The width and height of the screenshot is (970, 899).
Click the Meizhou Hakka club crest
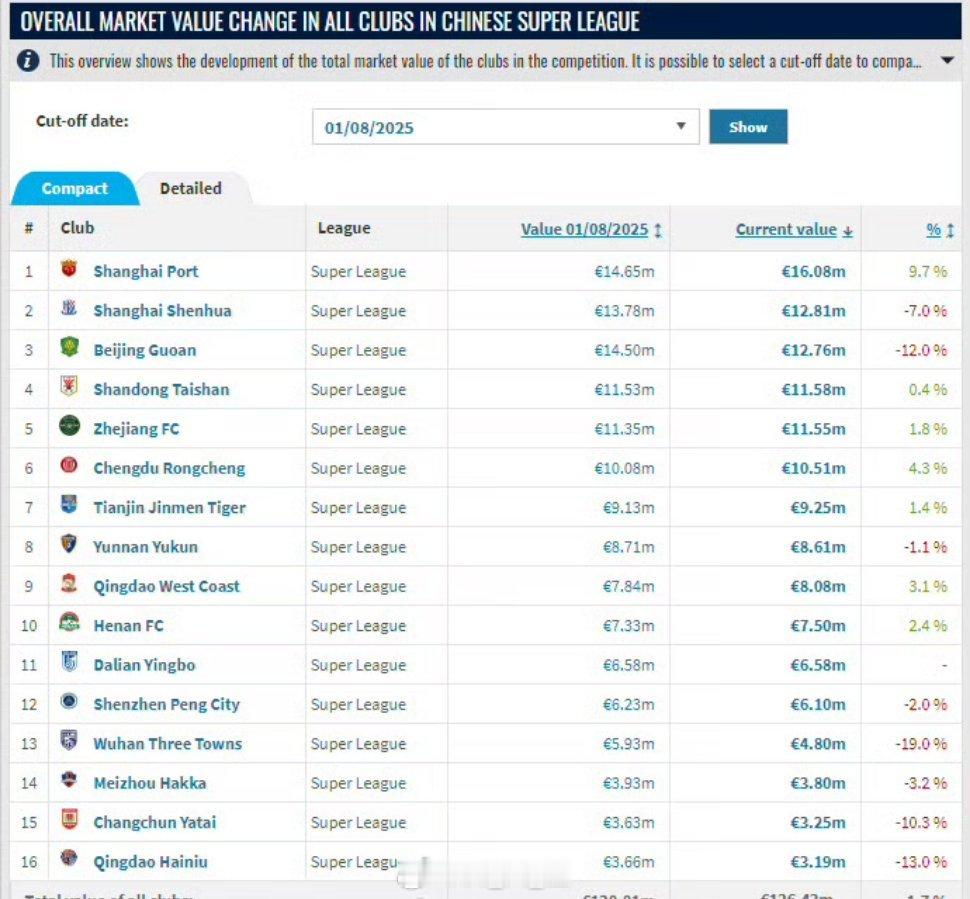(69, 780)
